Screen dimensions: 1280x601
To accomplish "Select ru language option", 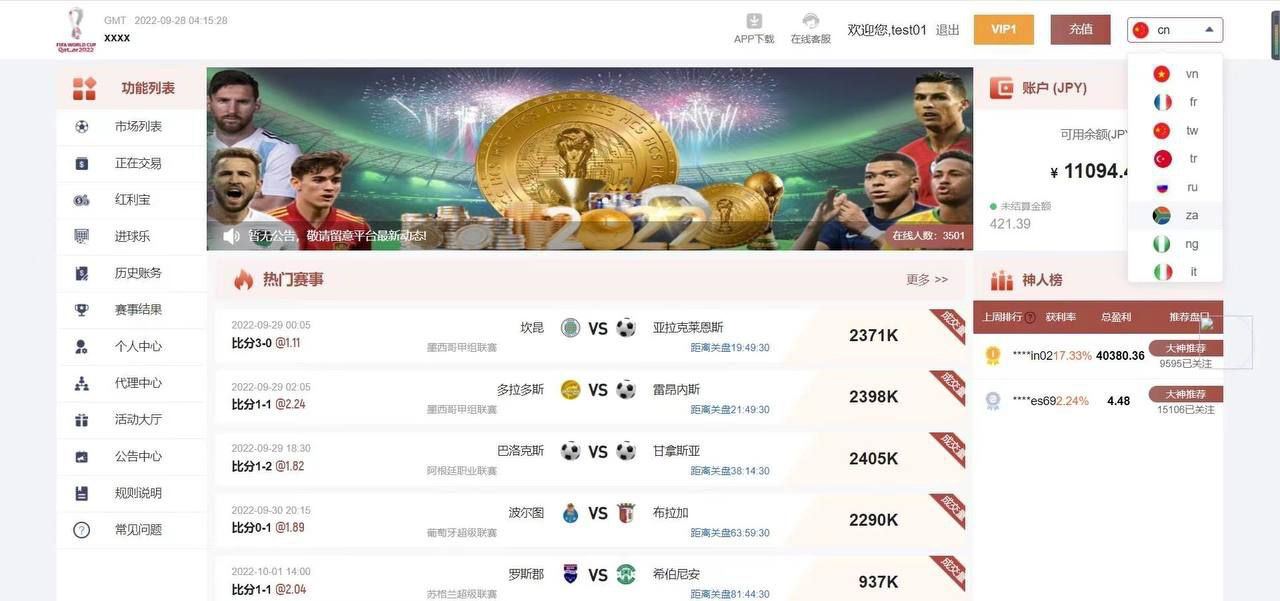I will pyautogui.click(x=1175, y=187).
